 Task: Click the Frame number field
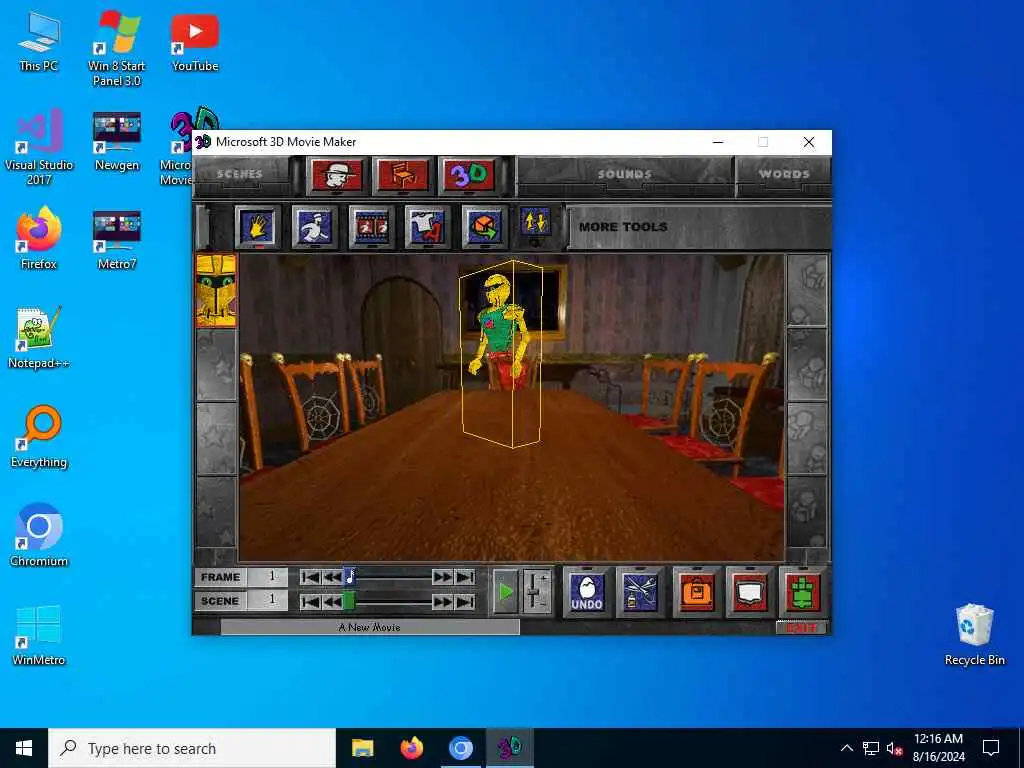point(268,577)
